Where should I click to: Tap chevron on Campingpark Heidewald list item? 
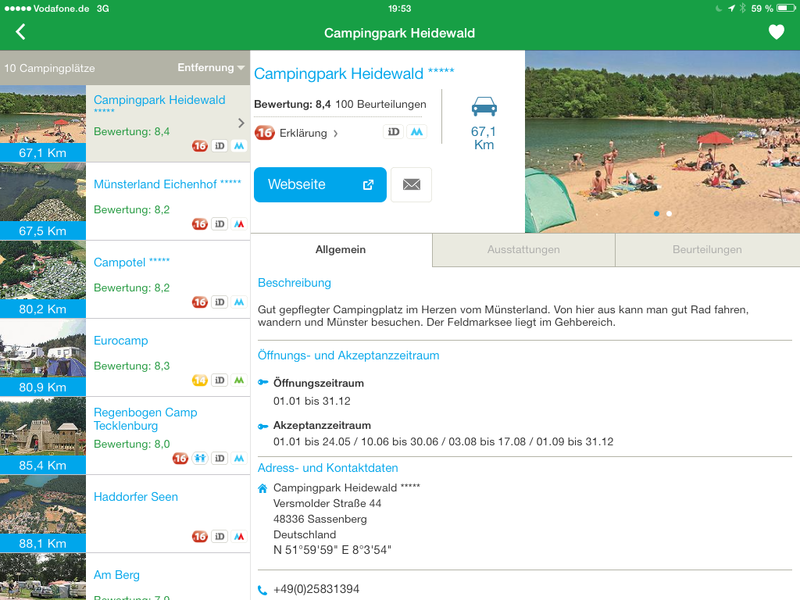pyautogui.click(x=241, y=123)
